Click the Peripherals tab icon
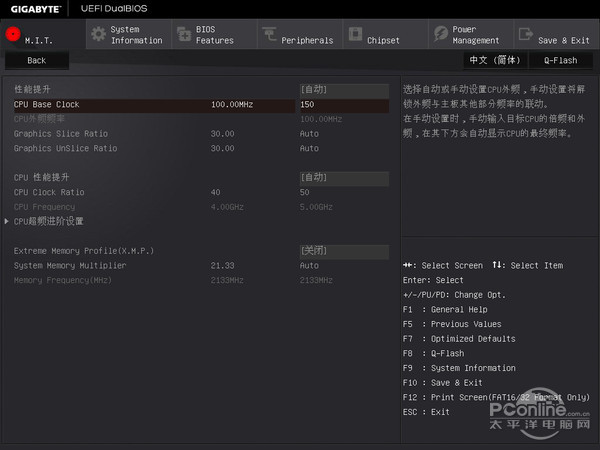 (269, 34)
